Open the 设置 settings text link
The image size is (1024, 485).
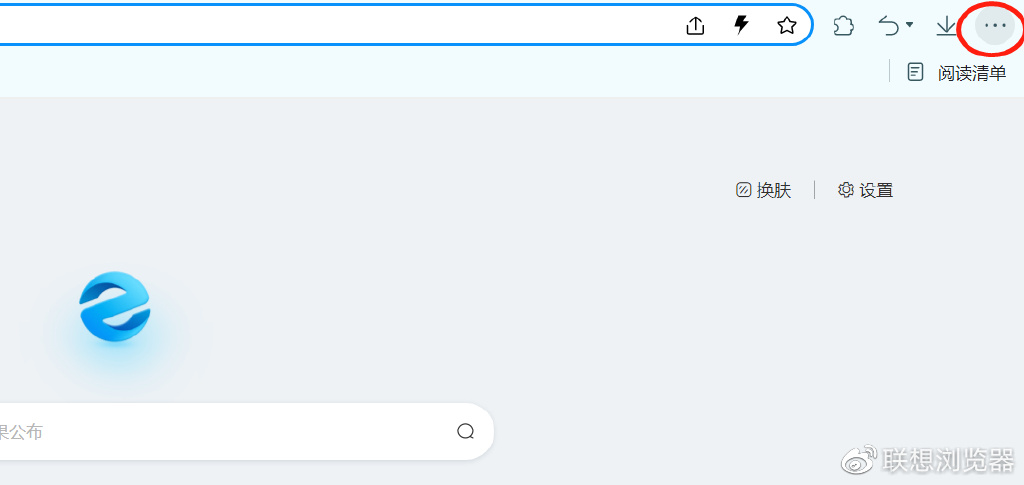[x=876, y=190]
